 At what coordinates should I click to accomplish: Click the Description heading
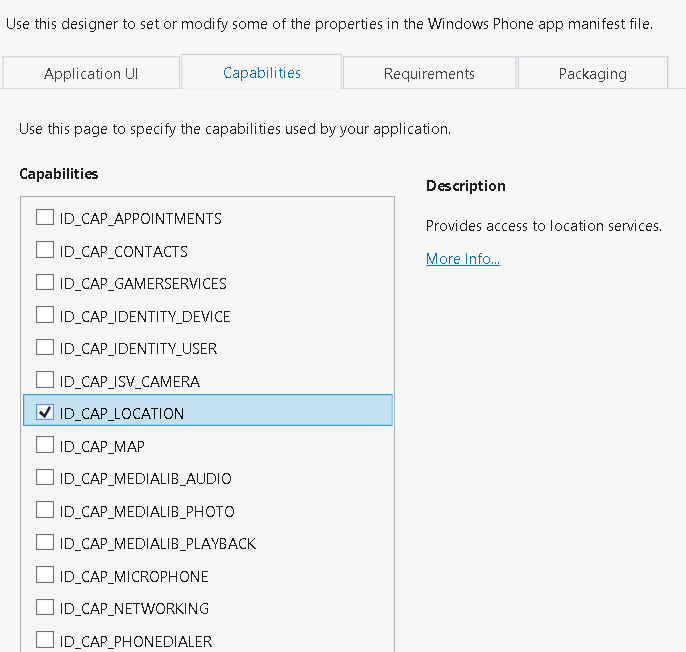click(x=466, y=186)
